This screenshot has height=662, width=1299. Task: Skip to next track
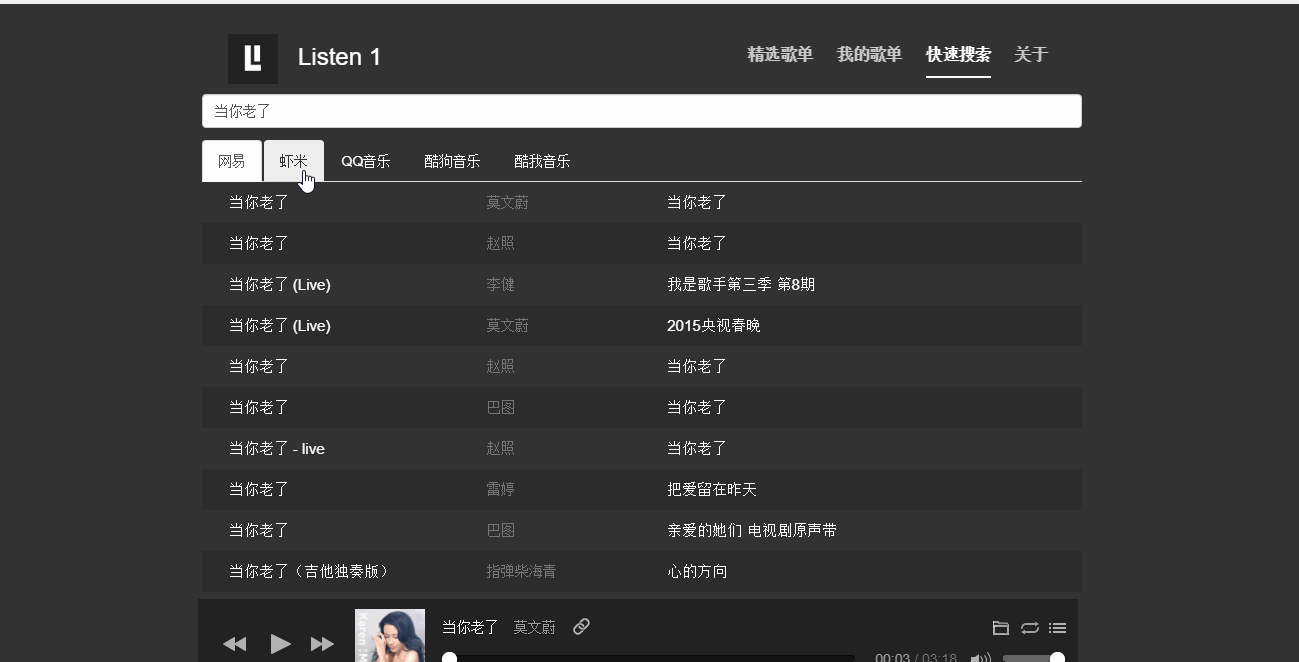[x=322, y=644]
